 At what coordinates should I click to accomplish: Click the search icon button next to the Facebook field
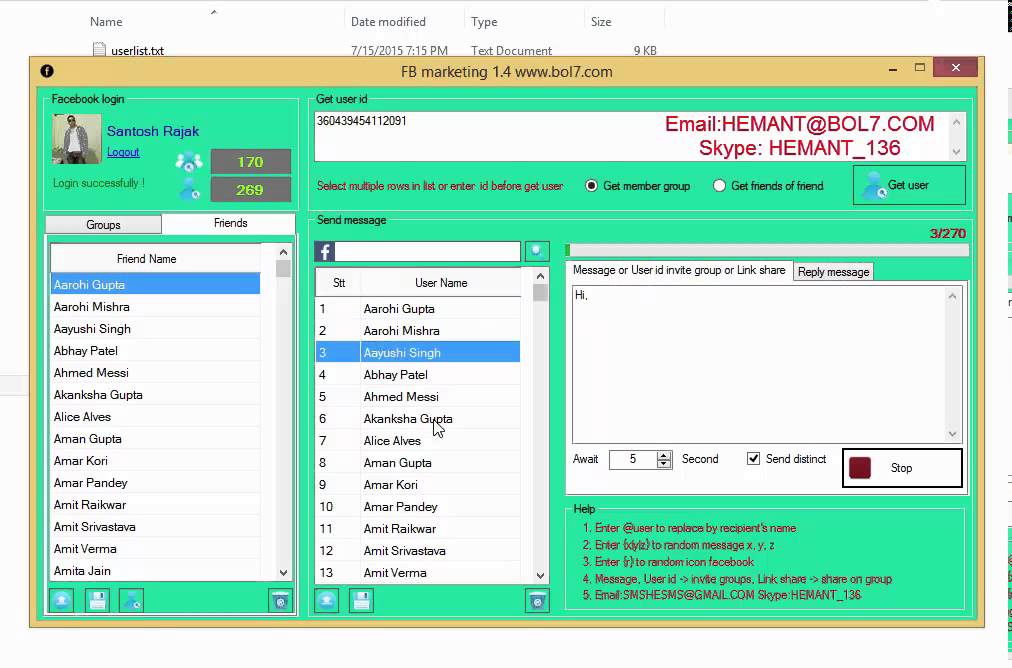point(537,251)
